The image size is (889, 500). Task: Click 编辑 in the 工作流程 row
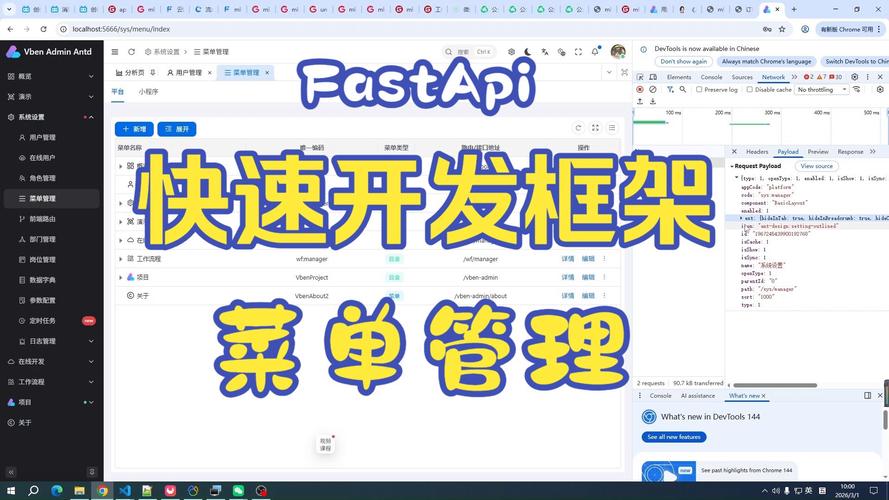click(x=588, y=259)
